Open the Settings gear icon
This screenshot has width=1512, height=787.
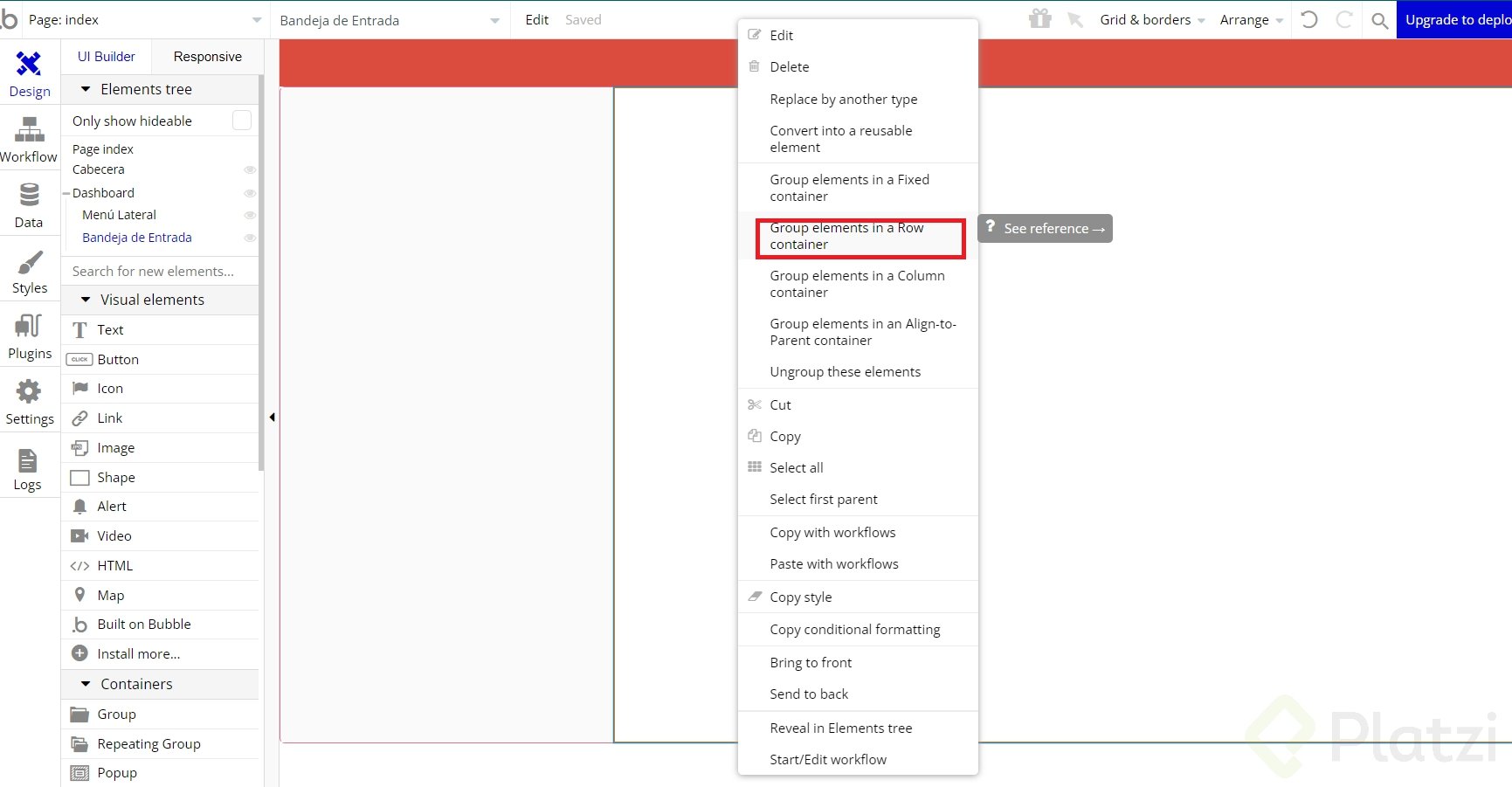pyautogui.click(x=29, y=391)
